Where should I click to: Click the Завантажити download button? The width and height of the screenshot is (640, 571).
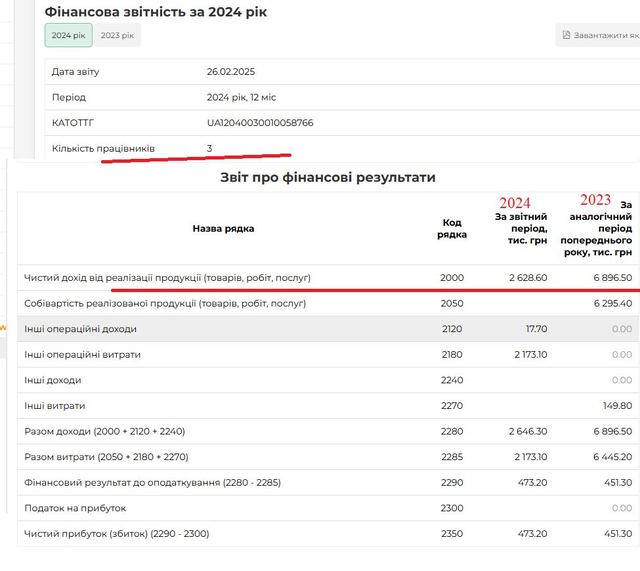tap(598, 36)
